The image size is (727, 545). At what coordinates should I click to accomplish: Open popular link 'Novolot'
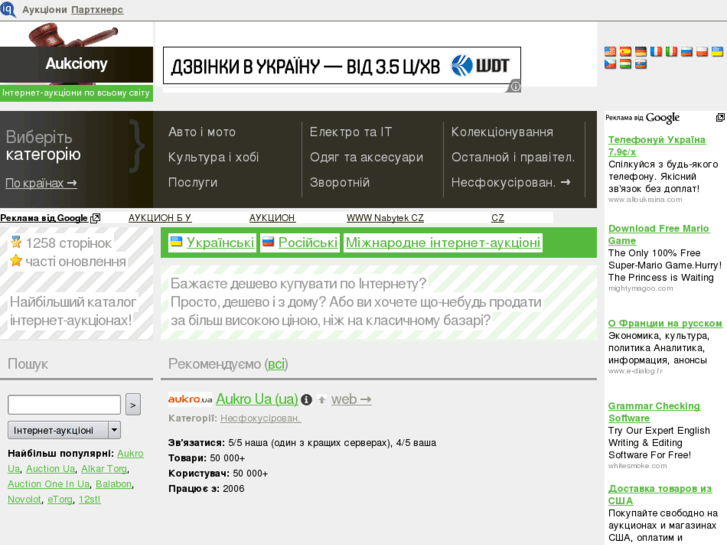point(24,500)
